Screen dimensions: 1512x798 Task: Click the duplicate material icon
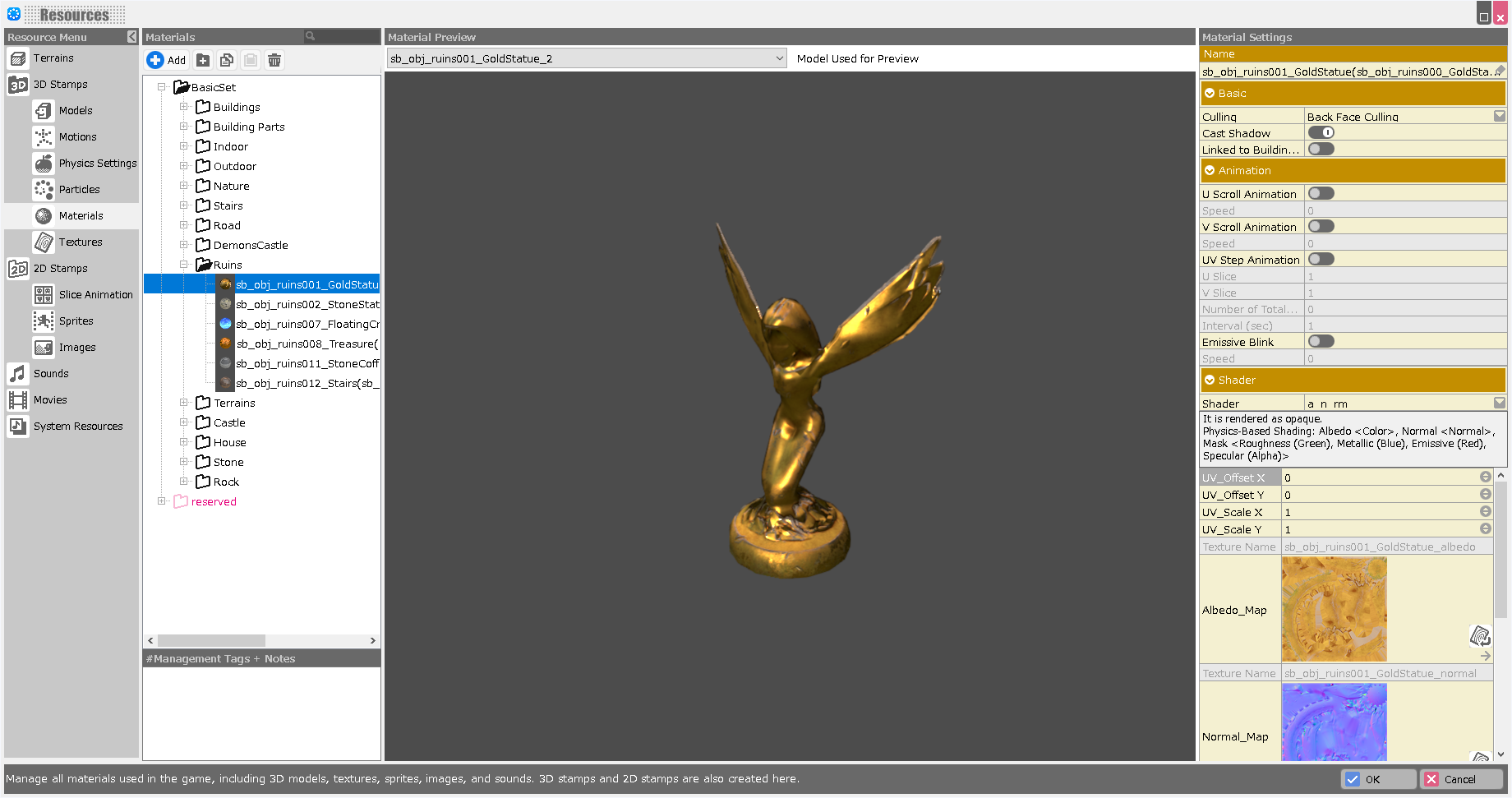point(227,60)
